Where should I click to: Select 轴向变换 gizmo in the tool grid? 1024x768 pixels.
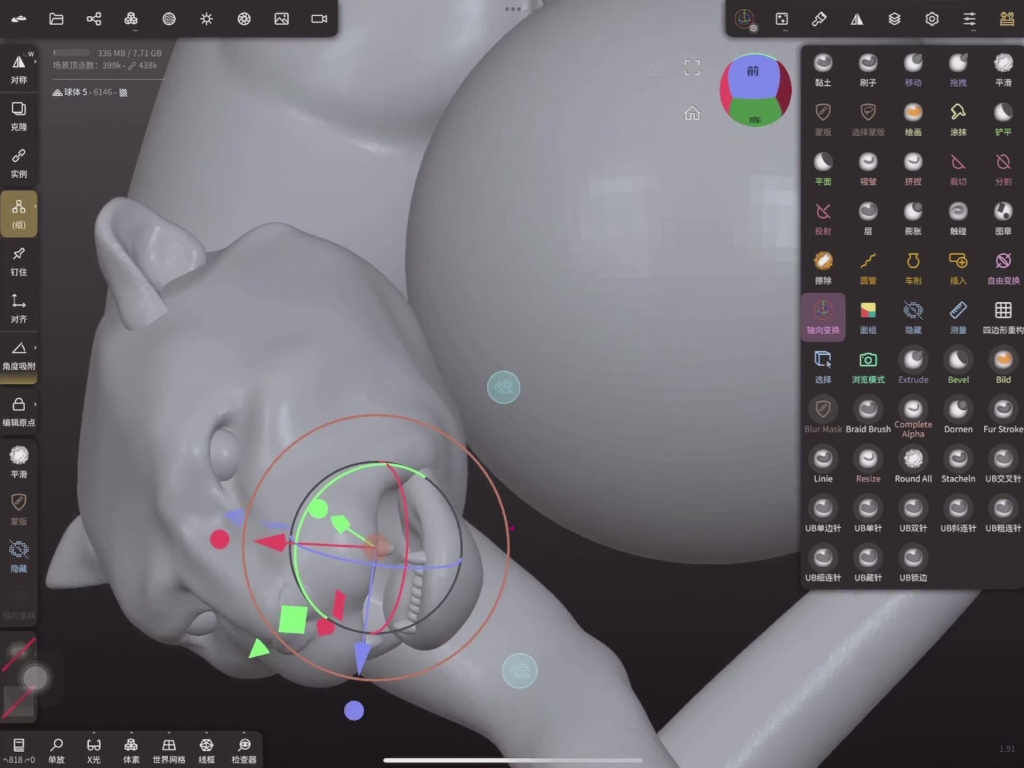823,317
